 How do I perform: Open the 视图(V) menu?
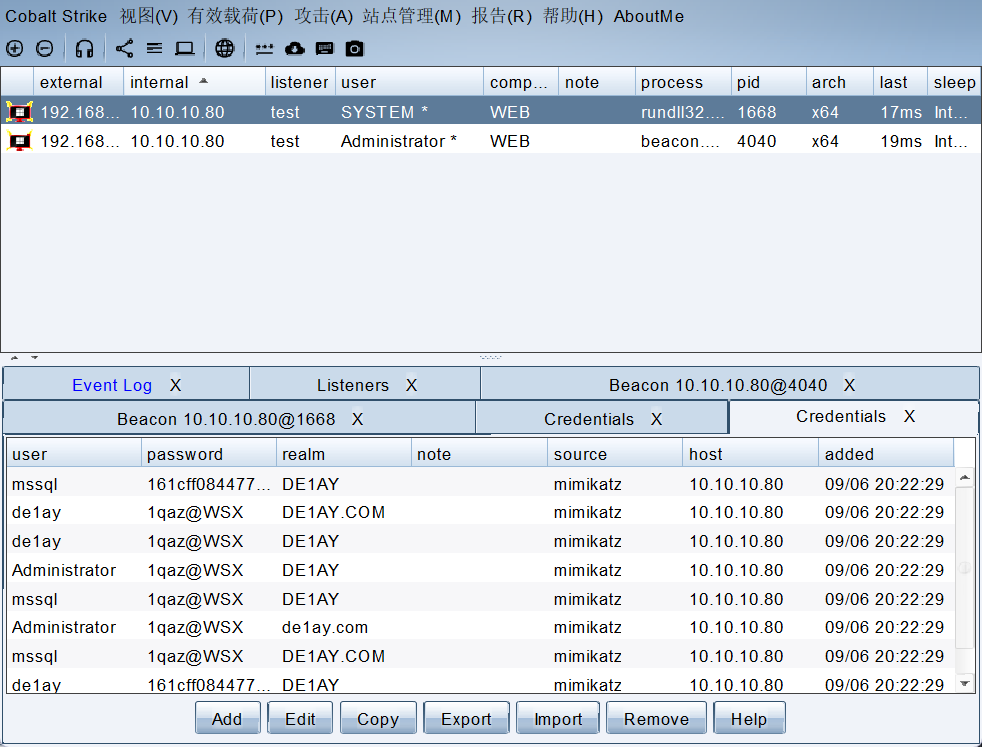(x=148, y=16)
